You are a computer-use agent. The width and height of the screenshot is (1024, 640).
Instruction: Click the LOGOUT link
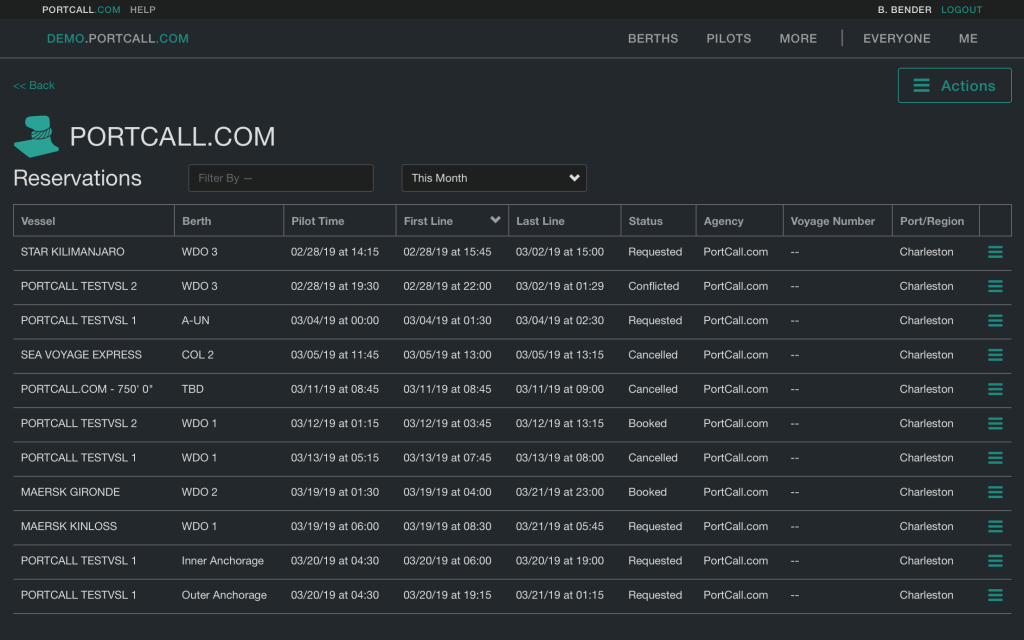click(961, 9)
